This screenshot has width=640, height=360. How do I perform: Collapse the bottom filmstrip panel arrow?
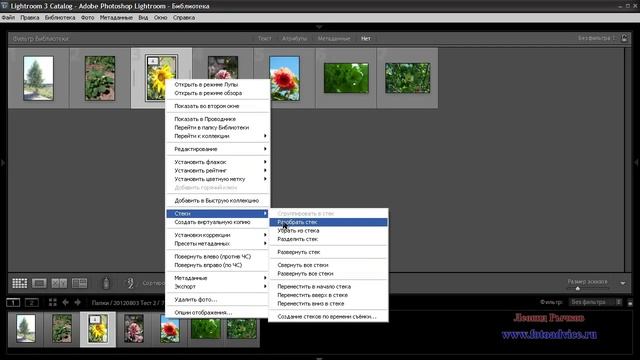pos(319,358)
